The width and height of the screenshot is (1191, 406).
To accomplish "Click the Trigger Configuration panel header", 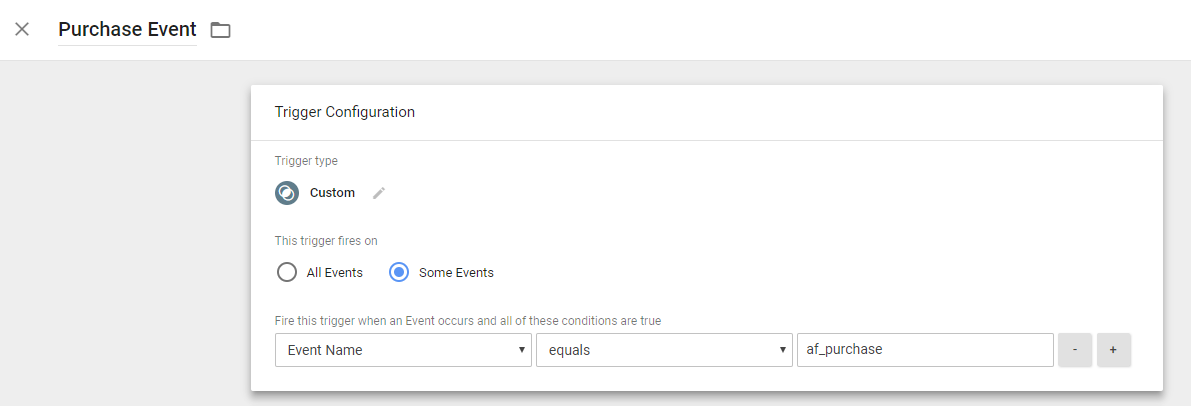I will tap(706, 112).
